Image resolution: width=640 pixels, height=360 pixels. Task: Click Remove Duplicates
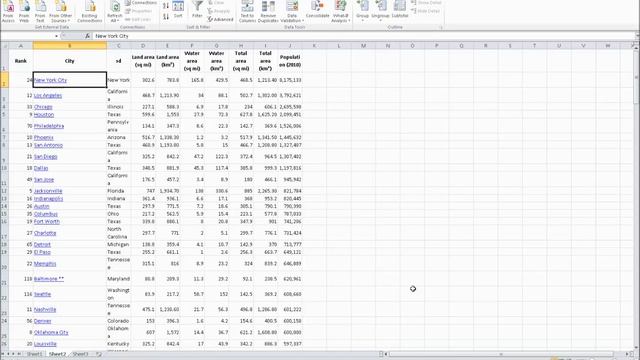click(268, 11)
